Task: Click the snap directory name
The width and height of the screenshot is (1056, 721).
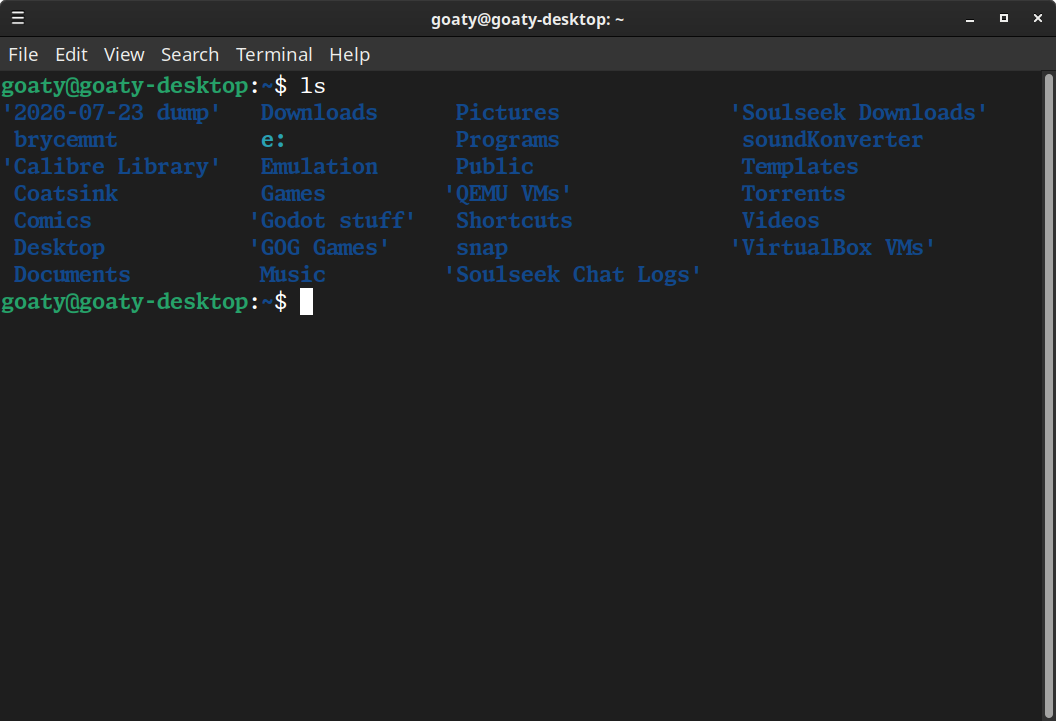Action: click(x=482, y=247)
